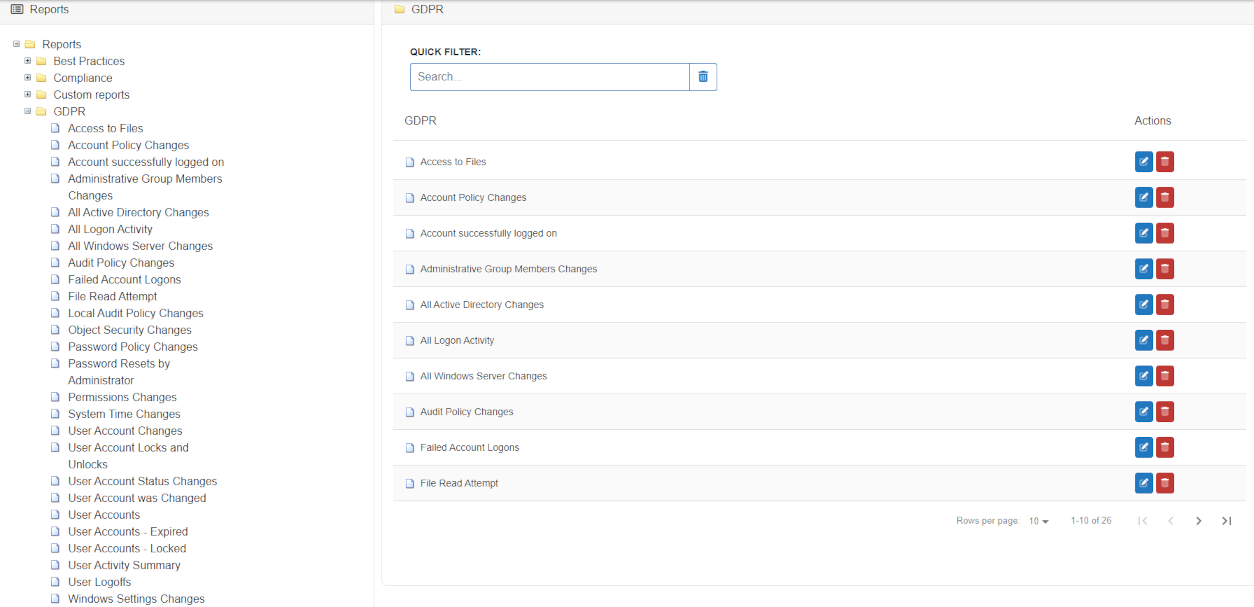Select Failed Account Logons in the tree

coord(124,280)
